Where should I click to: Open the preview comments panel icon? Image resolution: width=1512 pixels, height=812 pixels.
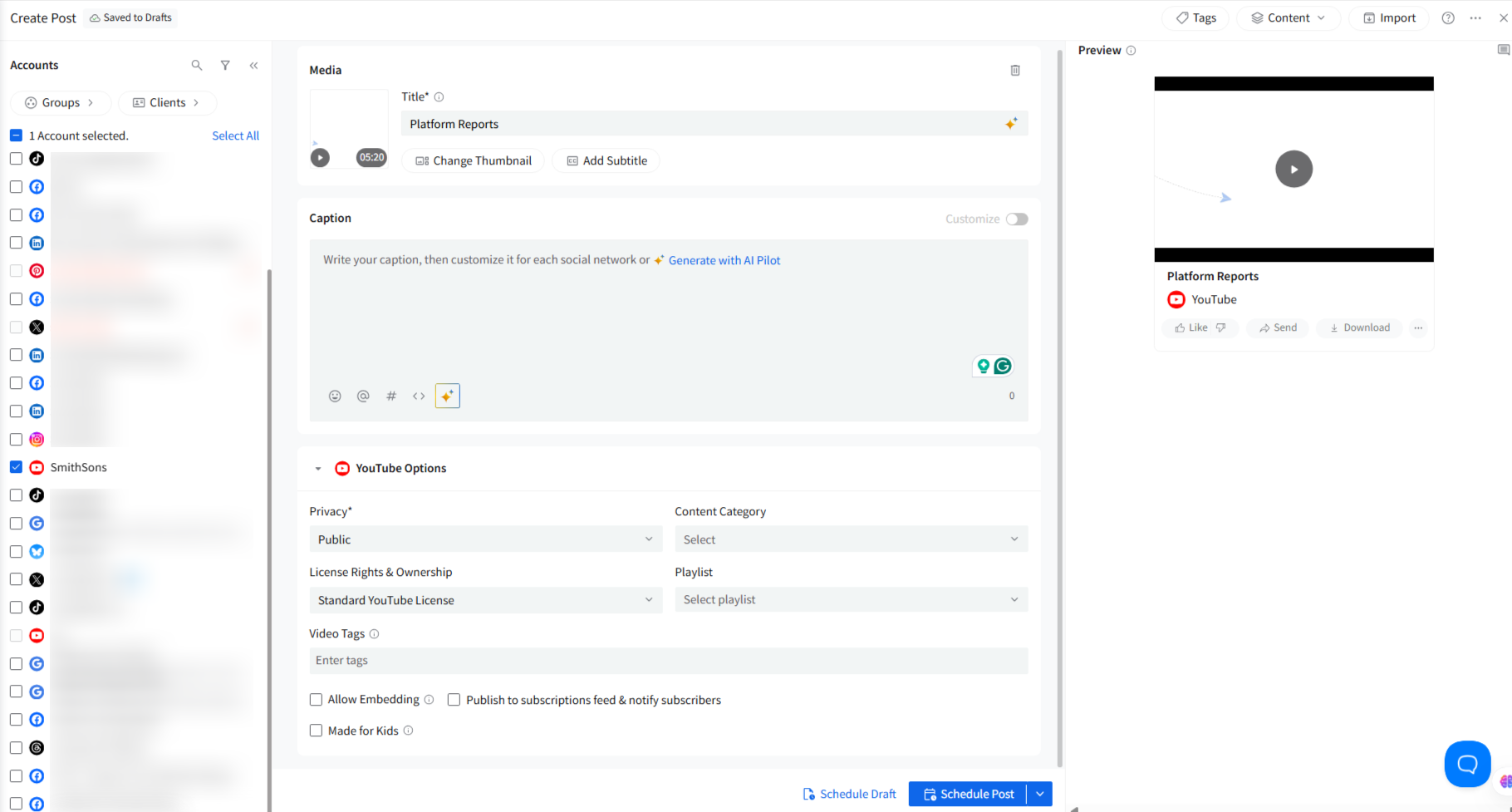coord(1503,50)
